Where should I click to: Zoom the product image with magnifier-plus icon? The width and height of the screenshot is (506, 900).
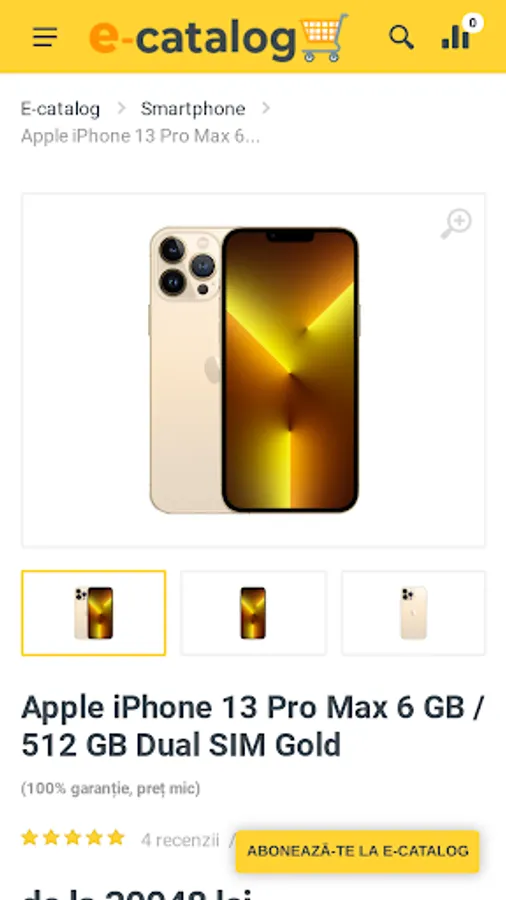pyautogui.click(x=456, y=224)
